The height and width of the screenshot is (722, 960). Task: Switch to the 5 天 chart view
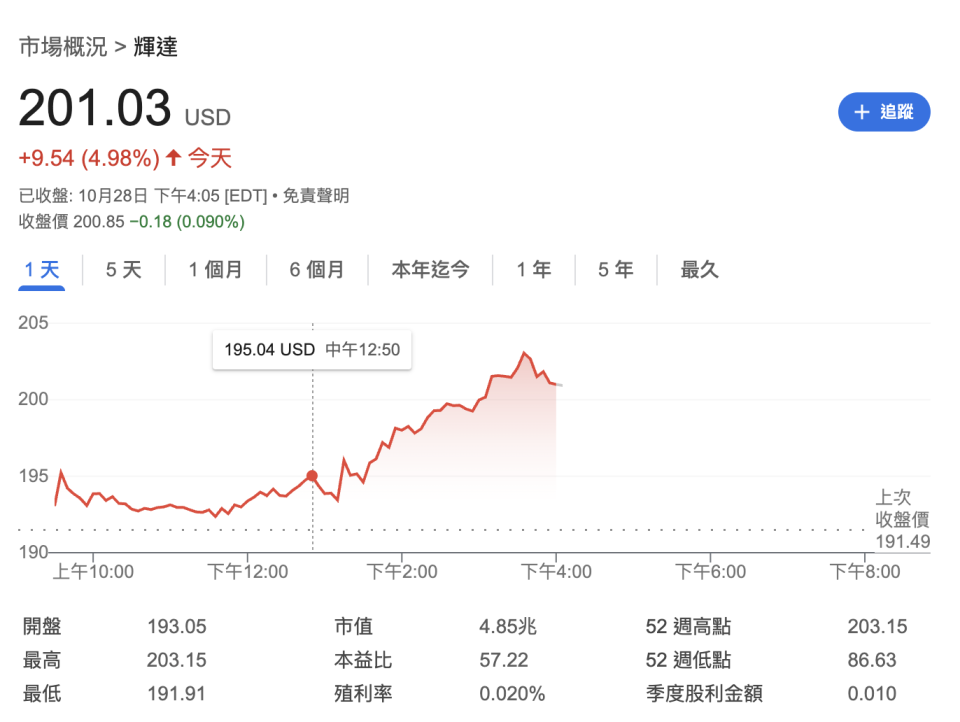[x=121, y=269]
